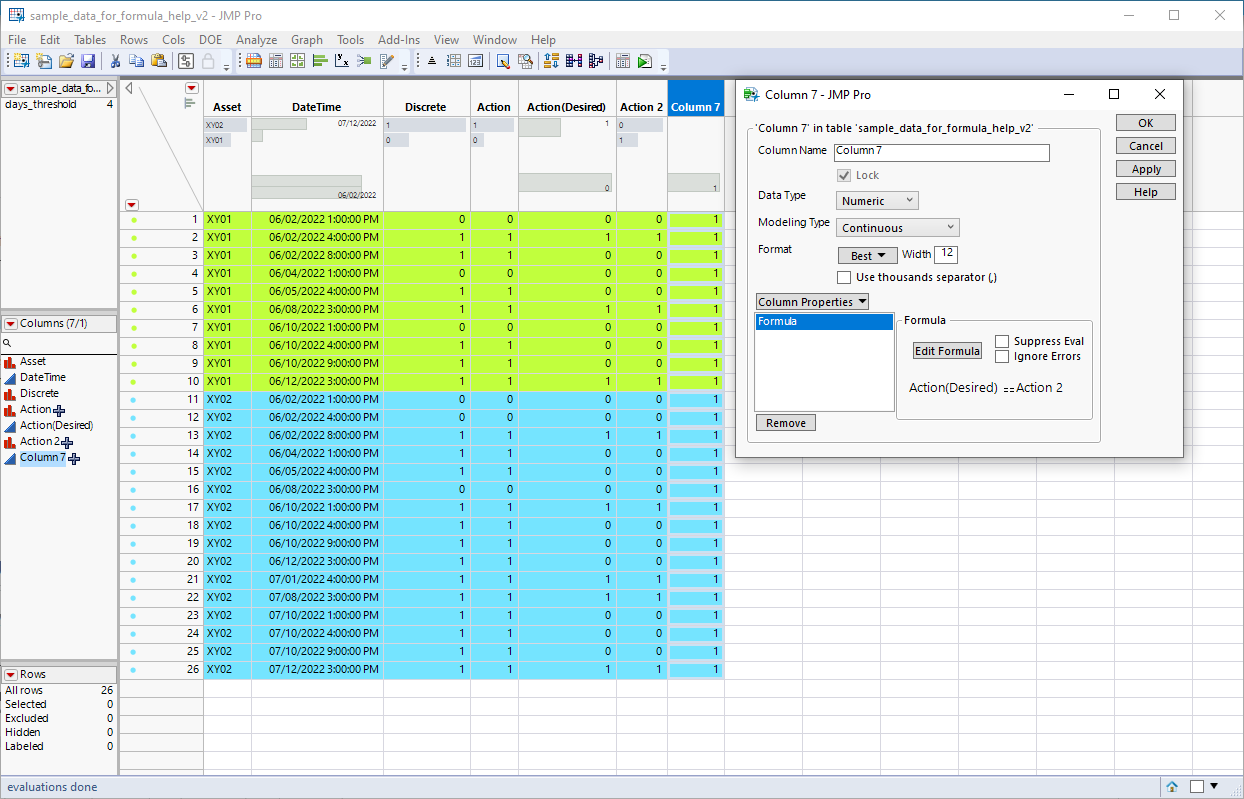
Task: Select Formula in the column properties list
Action: [x=823, y=322]
